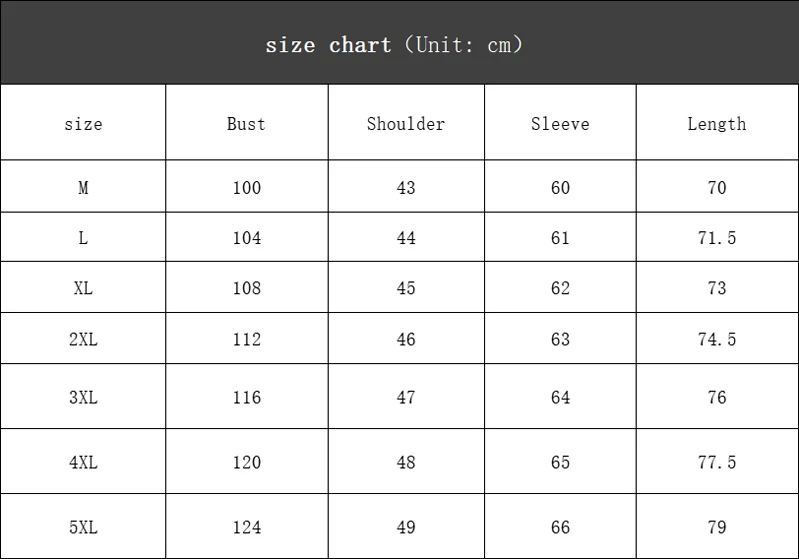Click the Bust value 104 cell
799x559 pixels.
coord(246,238)
